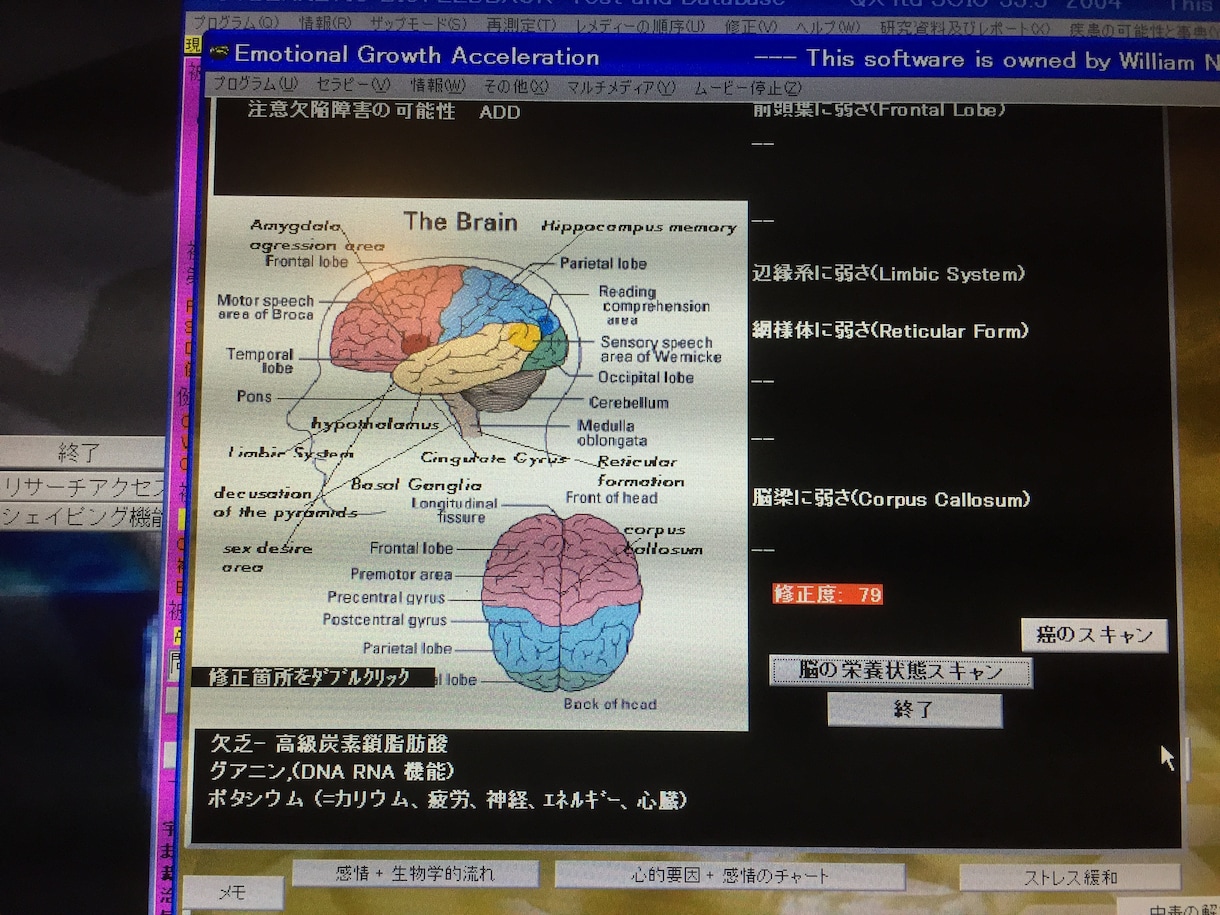This screenshot has height=915, width=1220.
Task: Click 終了 button below the nutrition scan
Action: (x=914, y=710)
